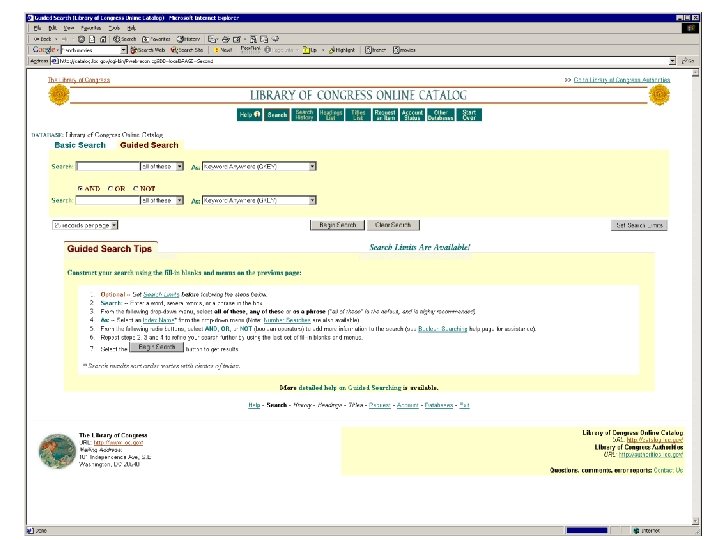
Task: Click the Contact Us link
Action: (668, 470)
